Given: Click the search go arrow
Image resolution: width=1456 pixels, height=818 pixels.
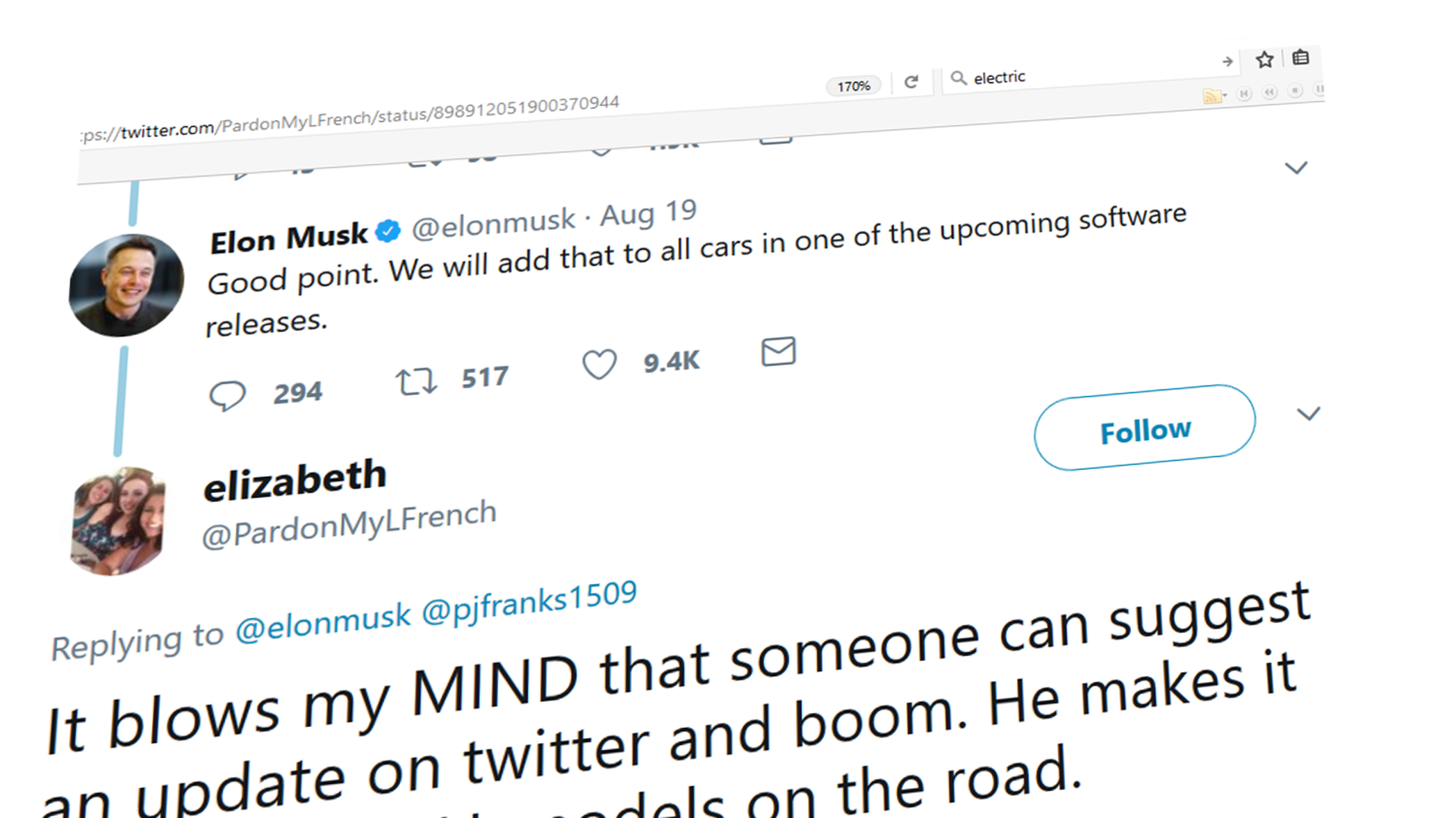Looking at the screenshot, I should click(1227, 62).
